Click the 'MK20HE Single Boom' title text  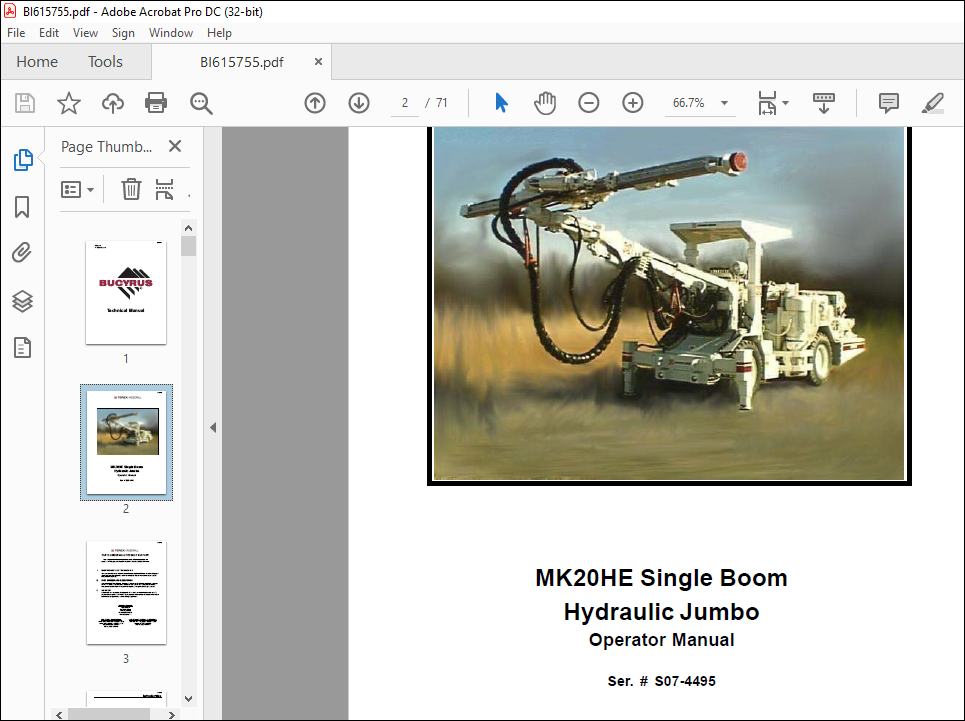[662, 578]
